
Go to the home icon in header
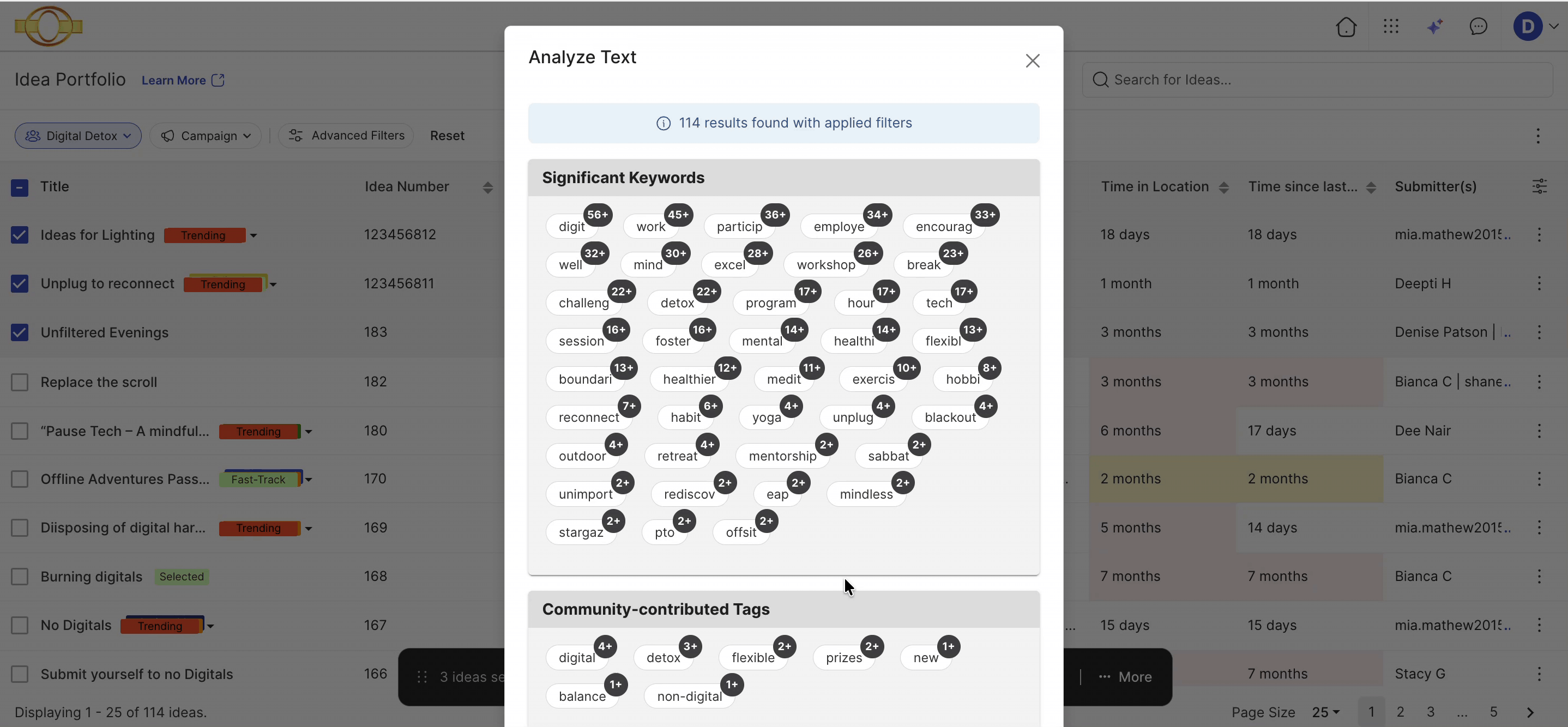[x=1346, y=27]
